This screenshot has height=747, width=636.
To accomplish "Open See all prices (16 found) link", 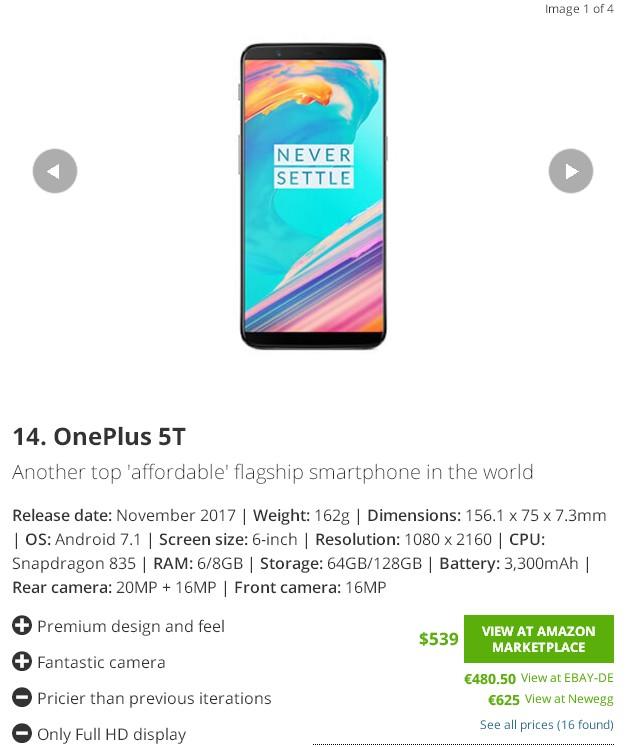I will pyautogui.click(x=546, y=725).
